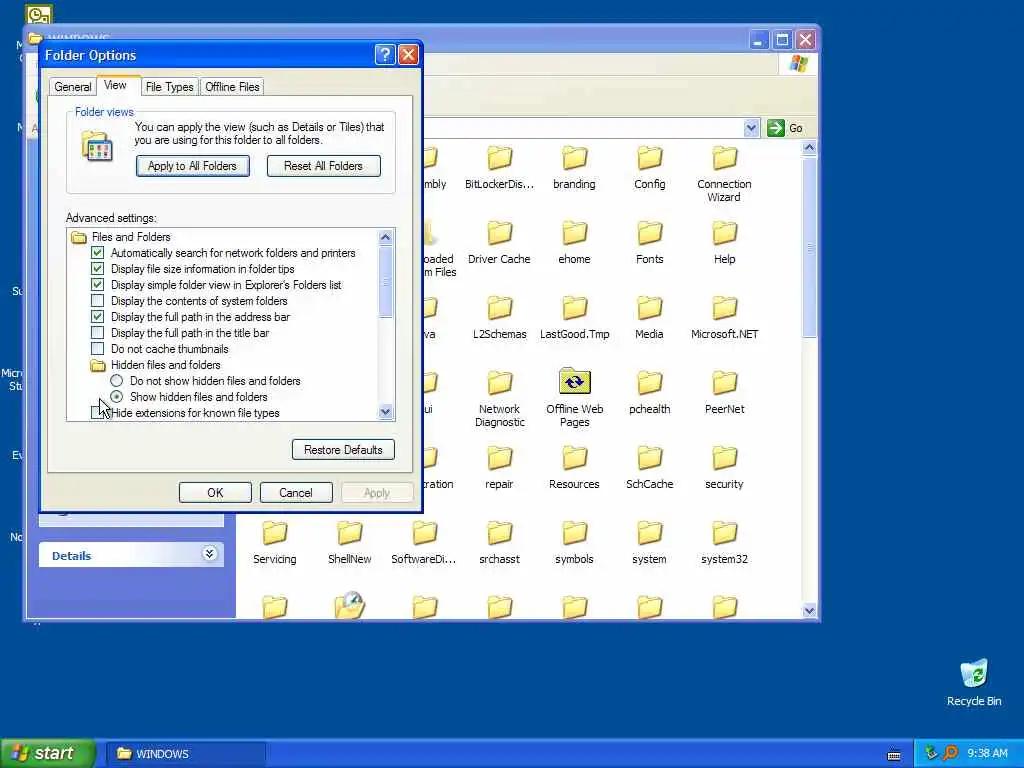Confirm Folder Options with OK

215,492
